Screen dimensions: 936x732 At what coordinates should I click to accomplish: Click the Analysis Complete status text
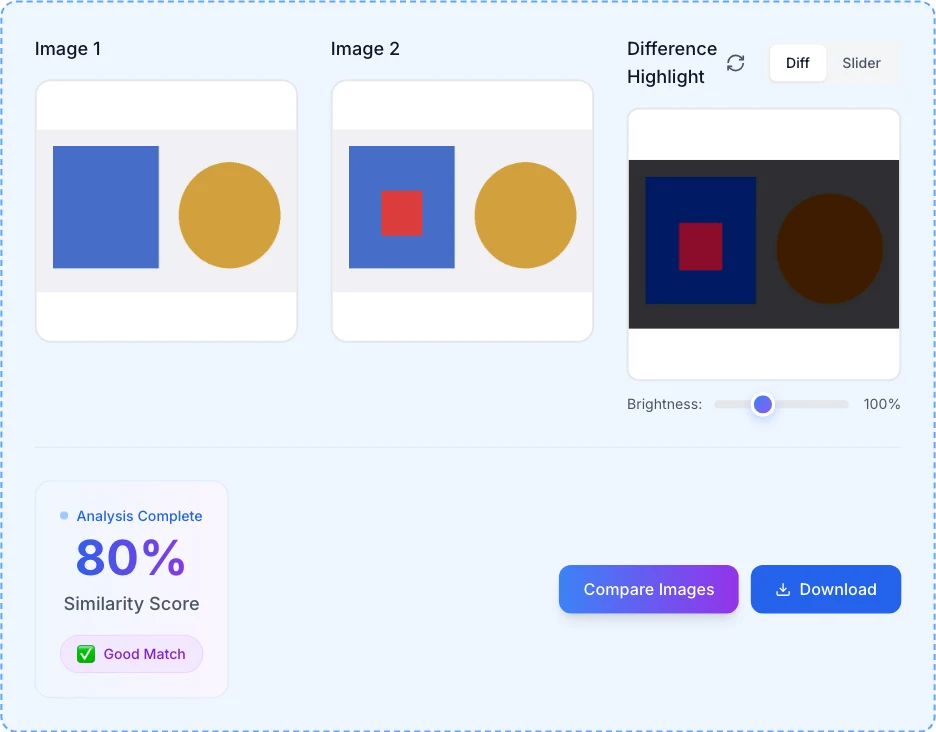pos(139,516)
